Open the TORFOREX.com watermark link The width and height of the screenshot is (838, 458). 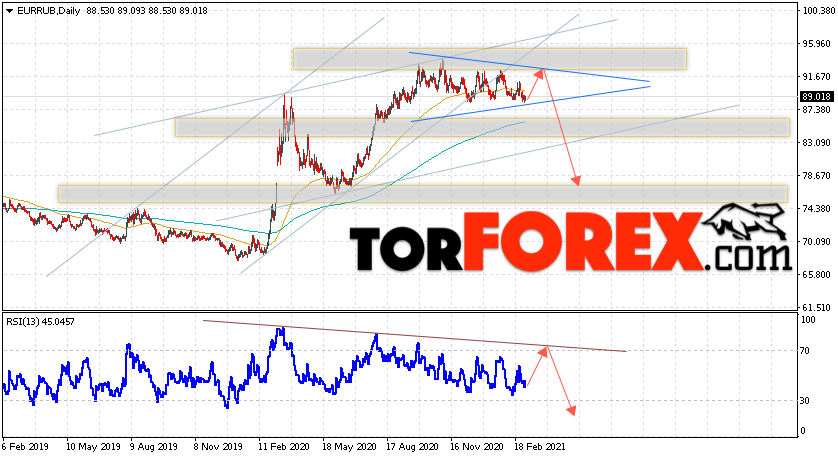570,242
